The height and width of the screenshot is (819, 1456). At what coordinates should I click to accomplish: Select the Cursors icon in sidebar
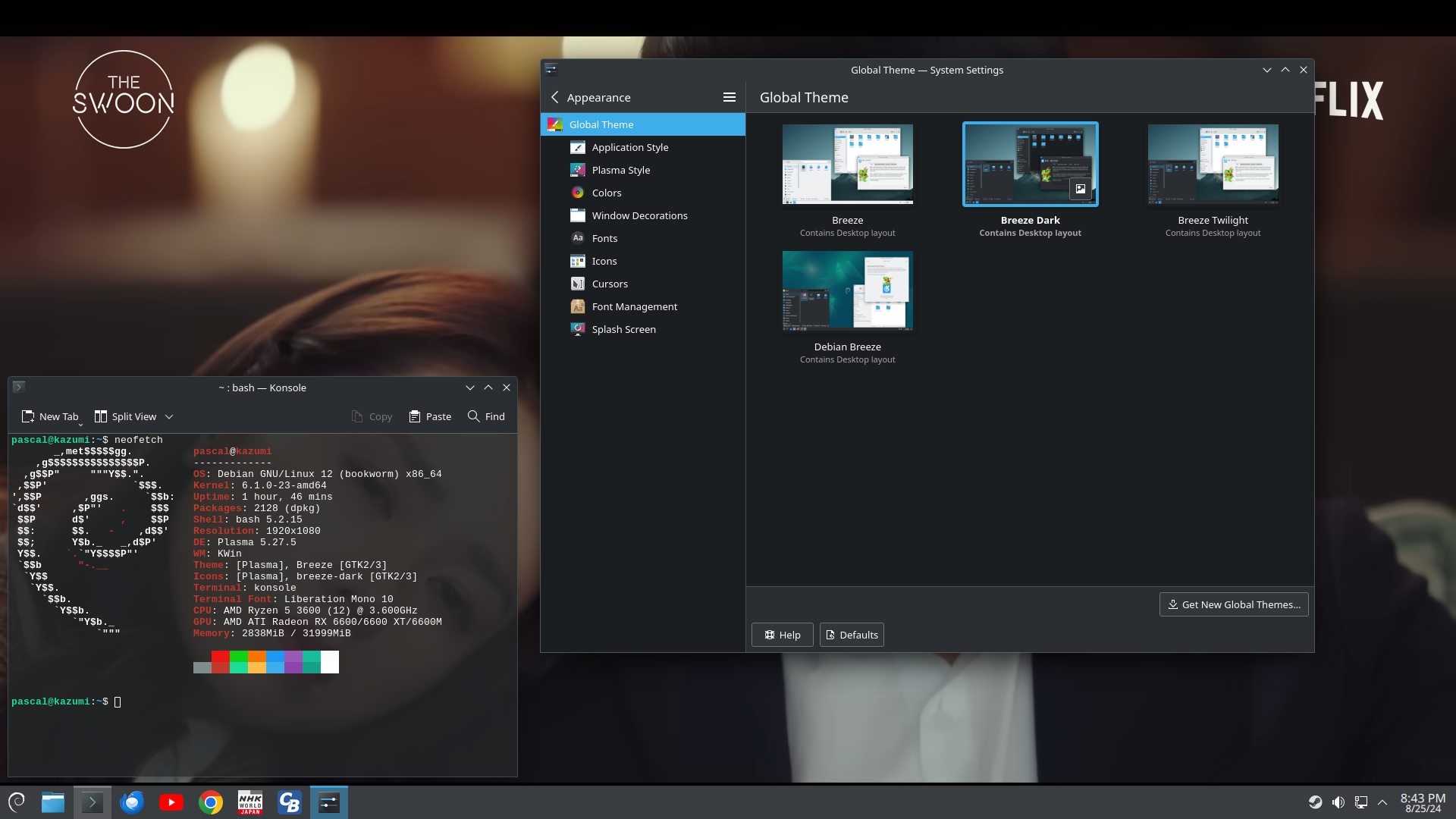577,283
